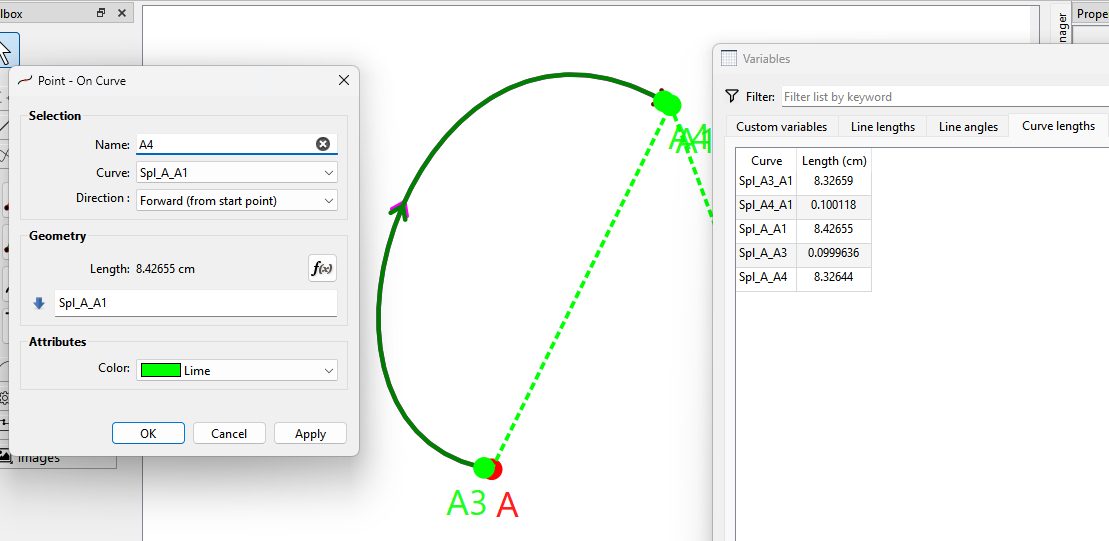
Task: Select the arrow pointer tool in toolbox
Action: click(5, 52)
